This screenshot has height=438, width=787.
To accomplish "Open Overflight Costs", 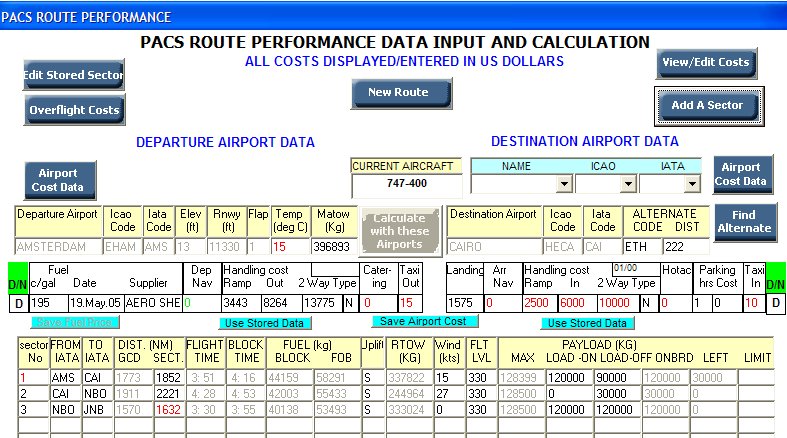I will pos(74,110).
